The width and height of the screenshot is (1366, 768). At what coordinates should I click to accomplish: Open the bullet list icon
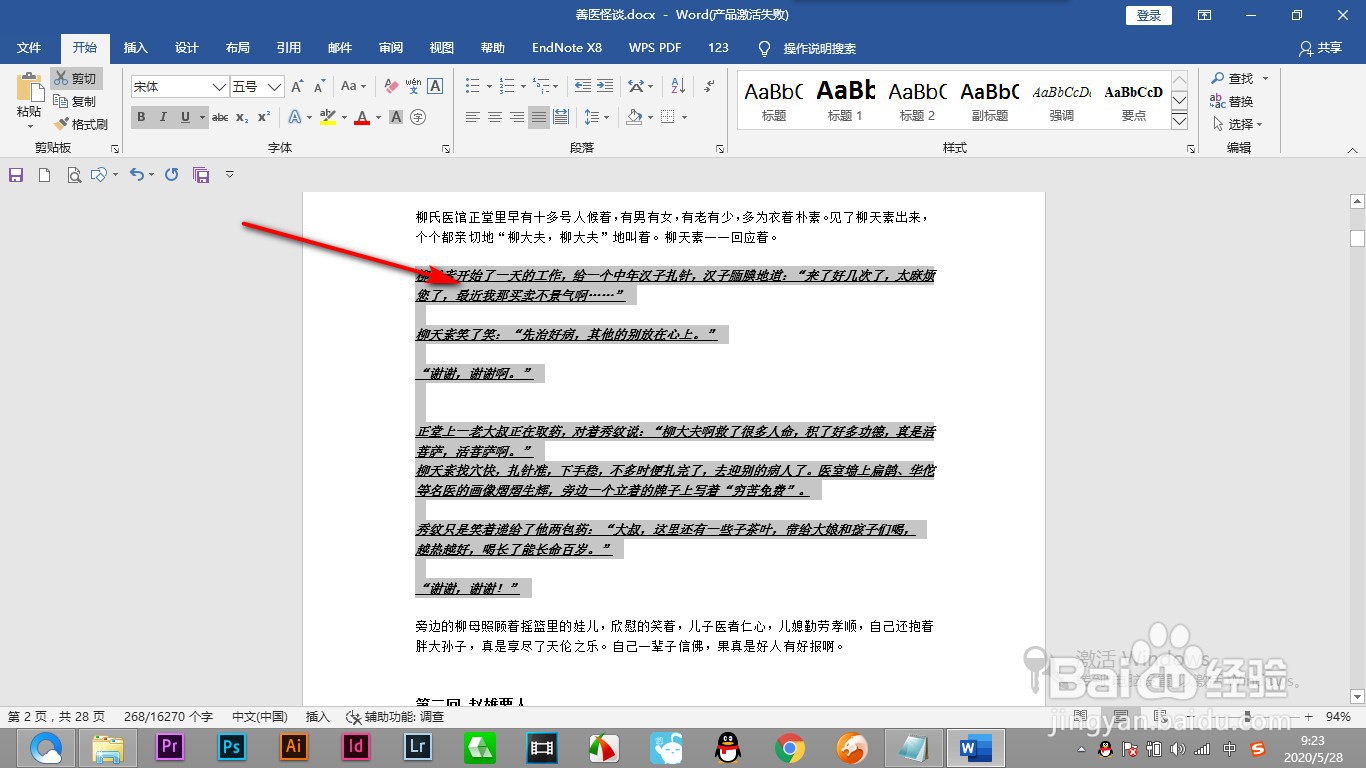pos(471,85)
